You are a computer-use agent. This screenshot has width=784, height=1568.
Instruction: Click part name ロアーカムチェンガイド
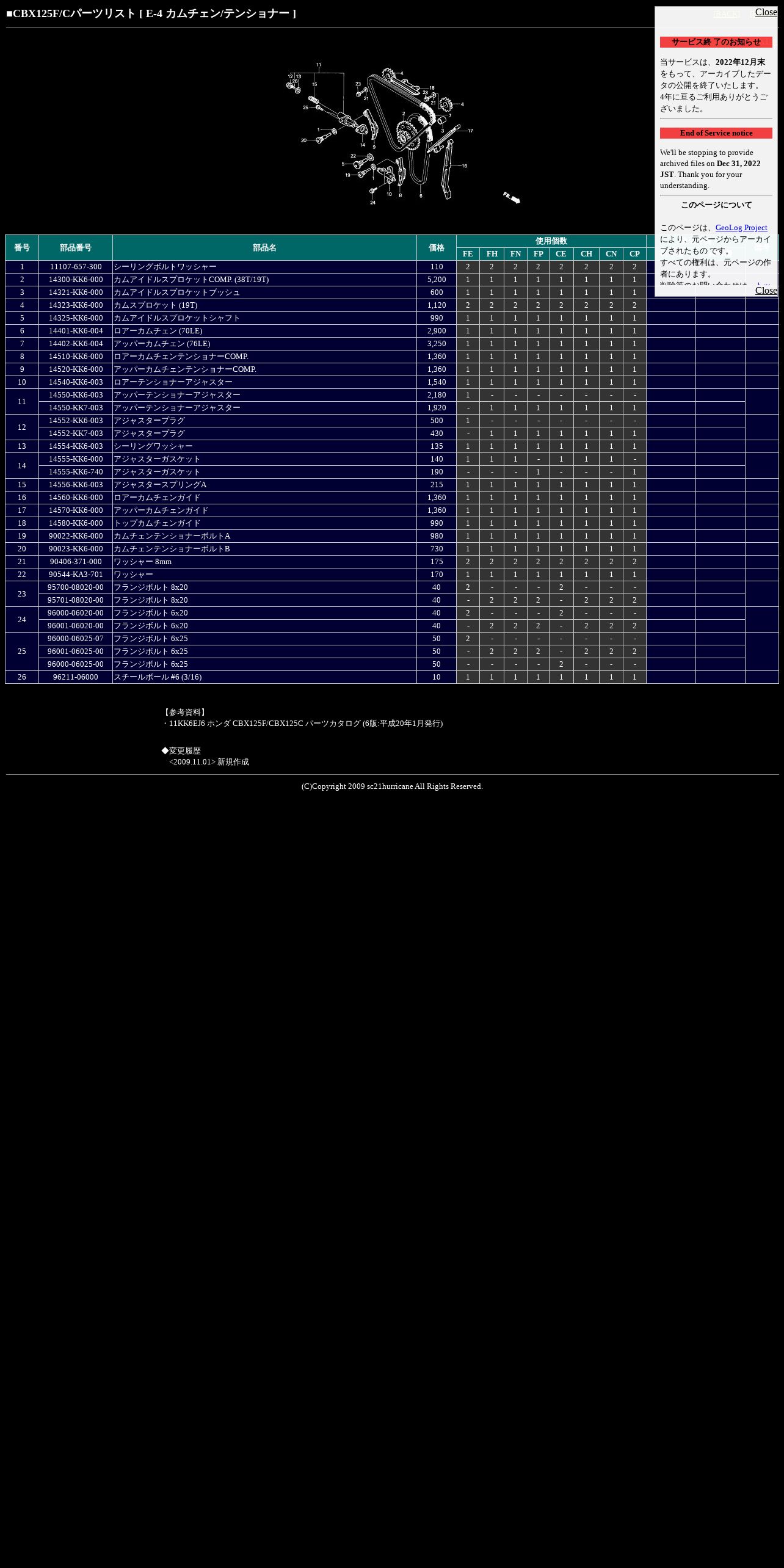click(x=157, y=498)
